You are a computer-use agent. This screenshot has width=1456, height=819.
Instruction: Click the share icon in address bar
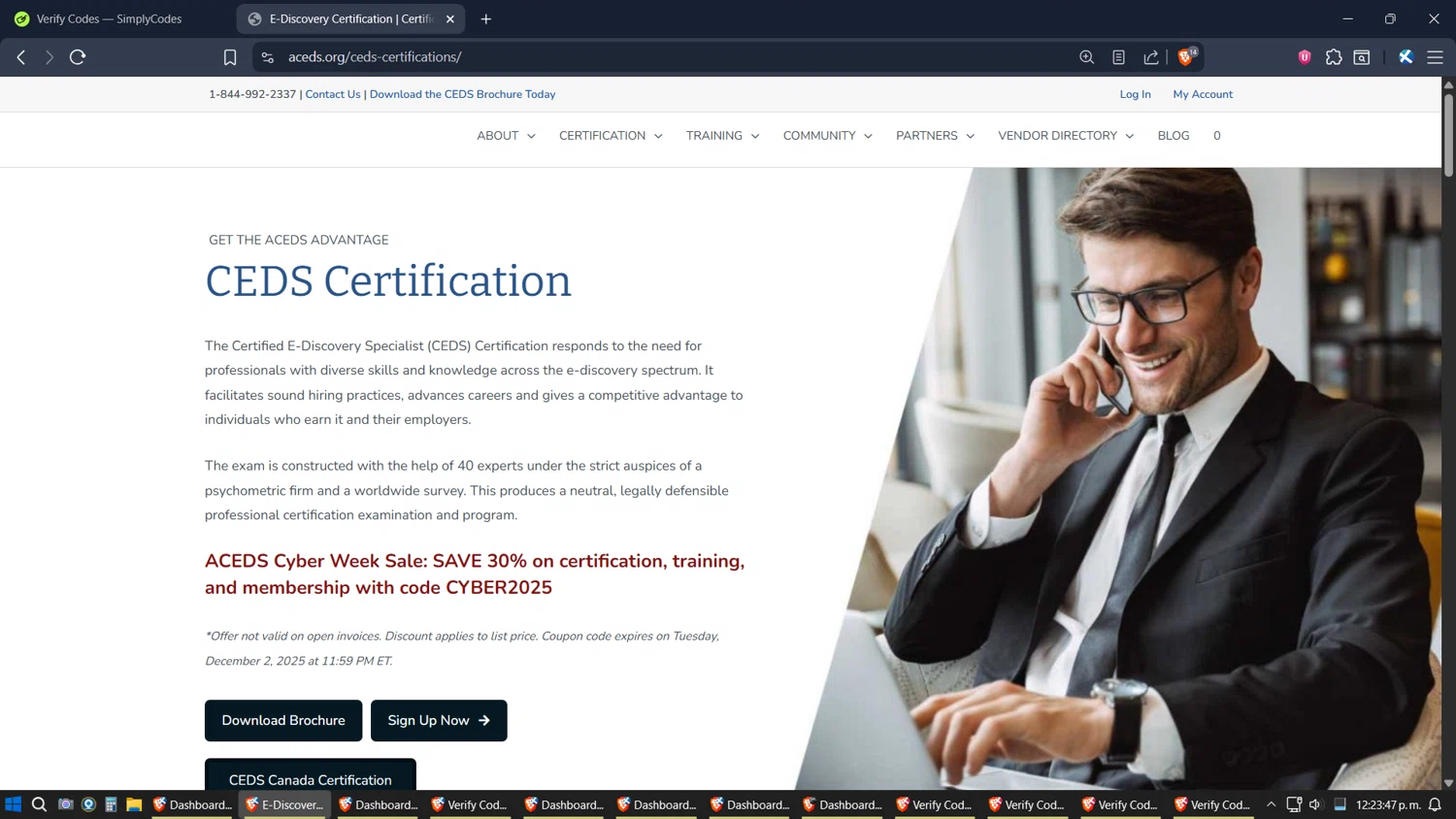1151,57
